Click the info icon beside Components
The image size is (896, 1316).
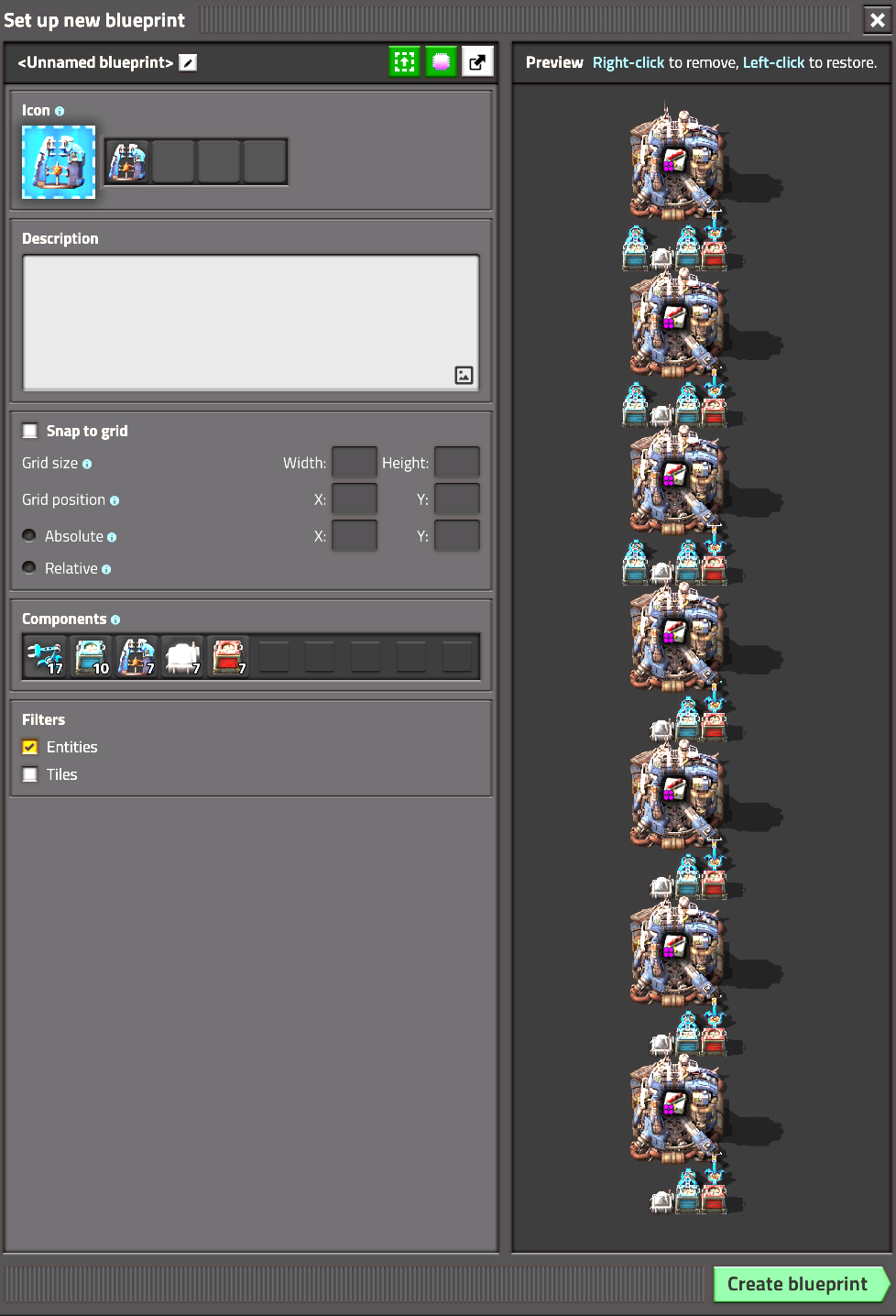pyautogui.click(x=115, y=620)
